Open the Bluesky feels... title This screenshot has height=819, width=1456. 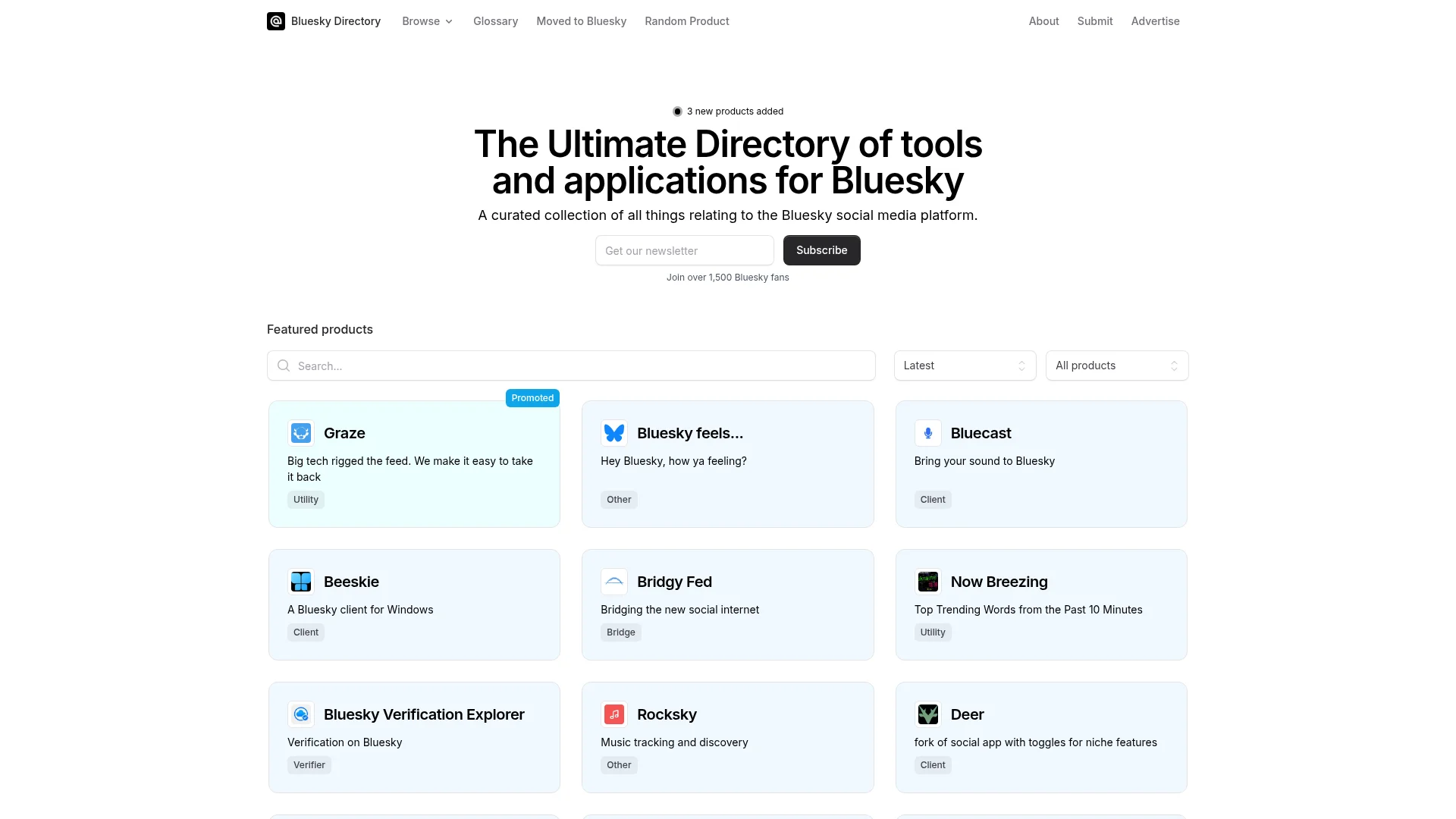[x=690, y=433]
